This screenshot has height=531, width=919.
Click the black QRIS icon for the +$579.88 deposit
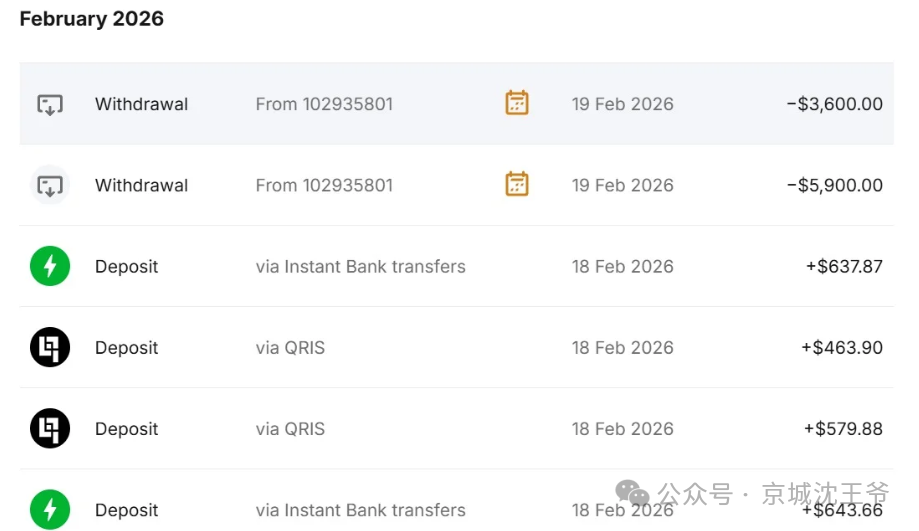tap(50, 429)
